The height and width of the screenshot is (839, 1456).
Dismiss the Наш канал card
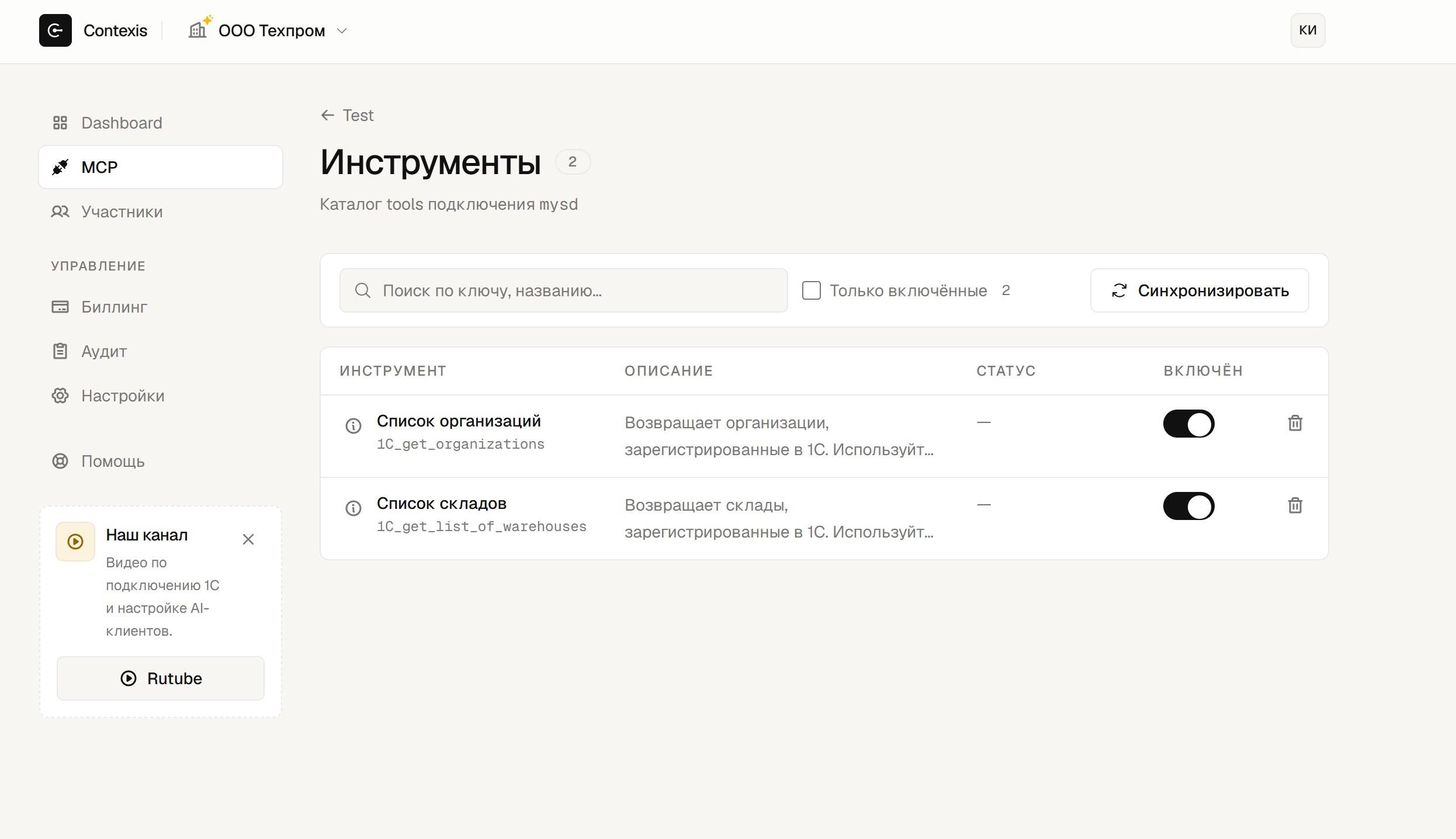coord(248,539)
